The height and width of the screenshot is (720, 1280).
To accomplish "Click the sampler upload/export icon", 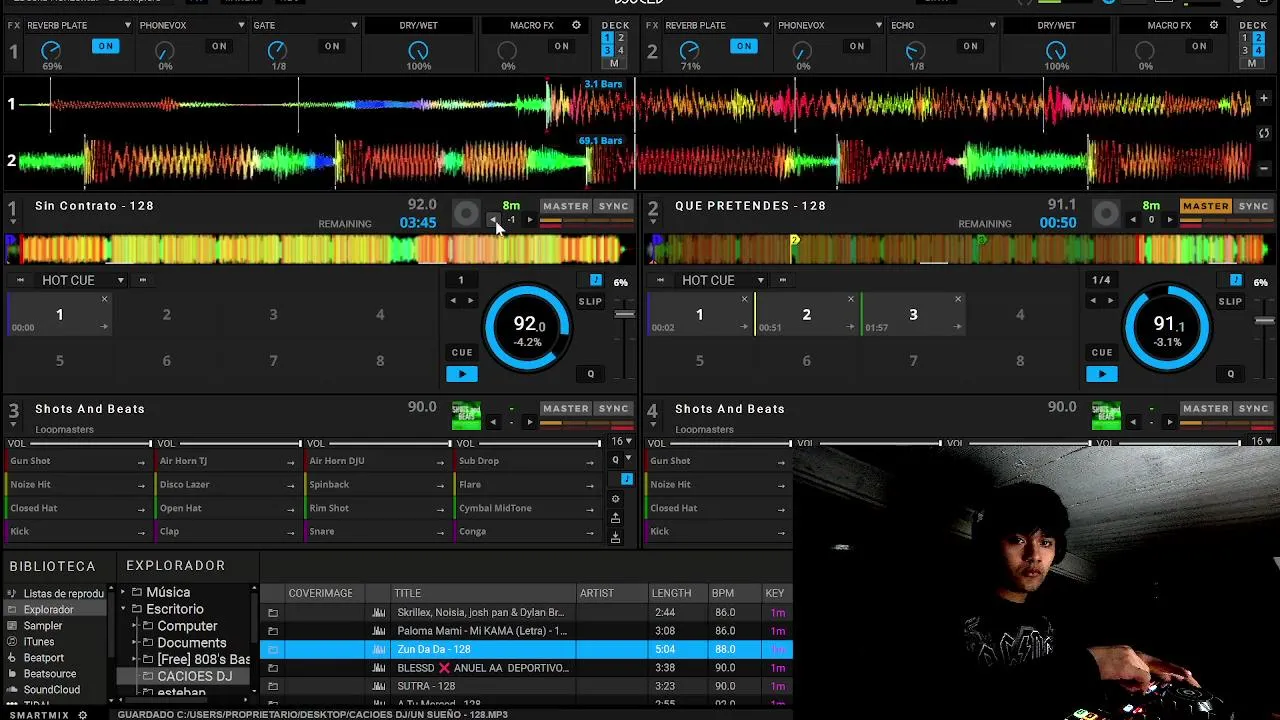I will pos(615,518).
